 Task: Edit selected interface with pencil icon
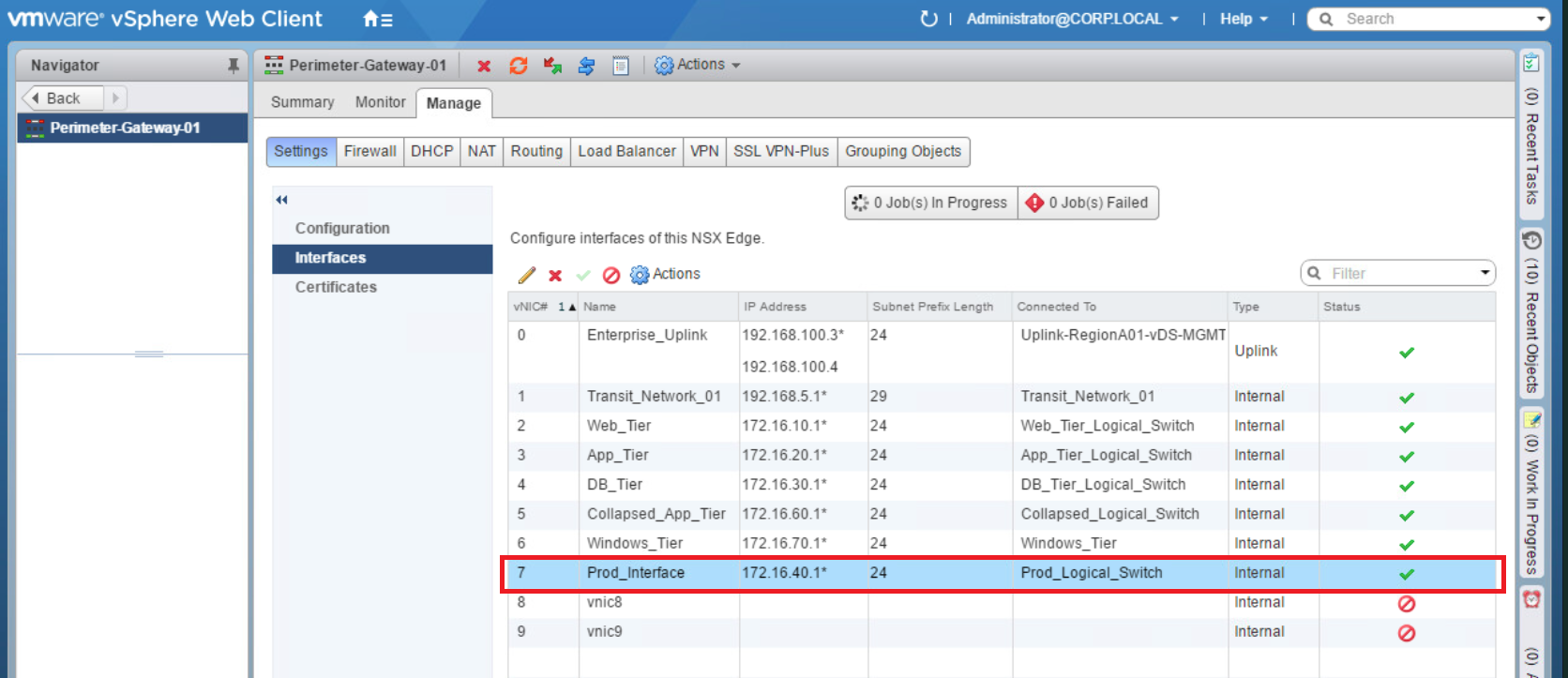527,275
